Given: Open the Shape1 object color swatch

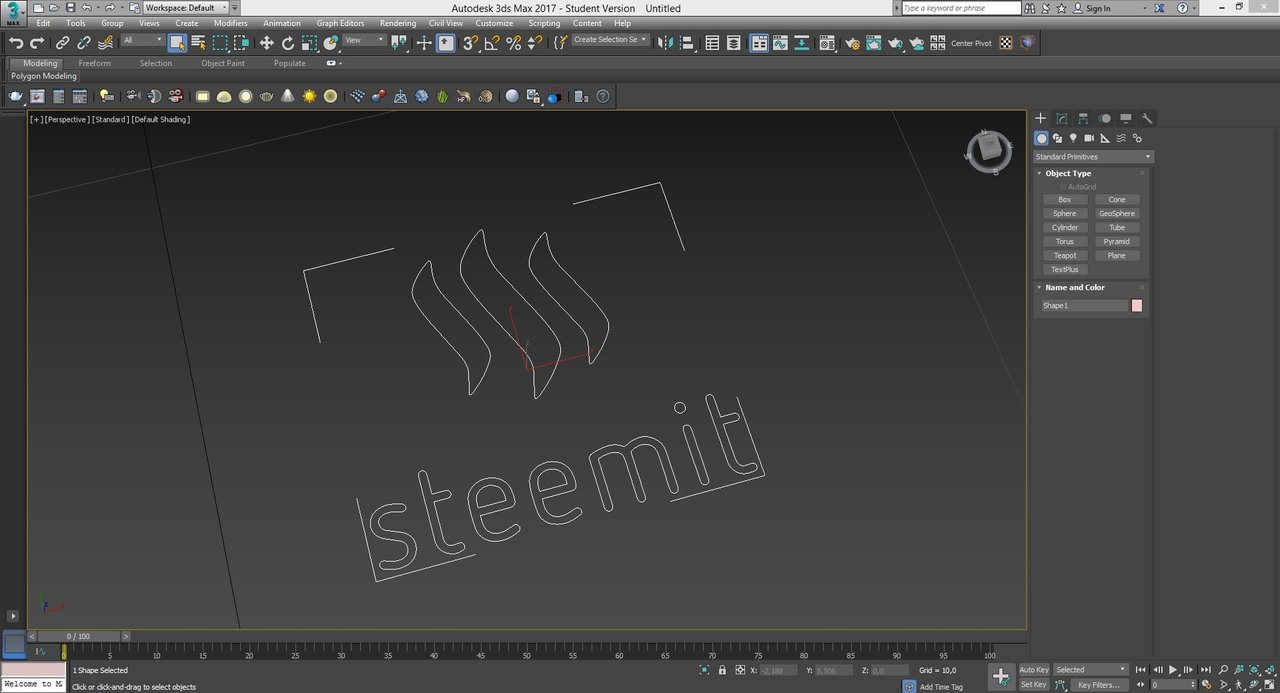Looking at the screenshot, I should (x=1137, y=305).
